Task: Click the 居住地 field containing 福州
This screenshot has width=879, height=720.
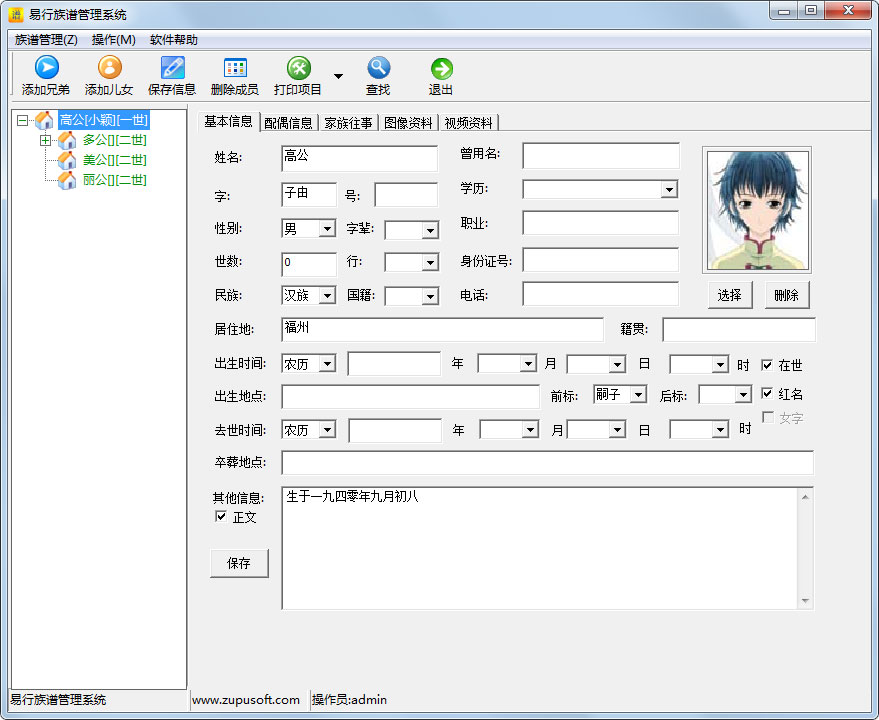Action: (442, 330)
